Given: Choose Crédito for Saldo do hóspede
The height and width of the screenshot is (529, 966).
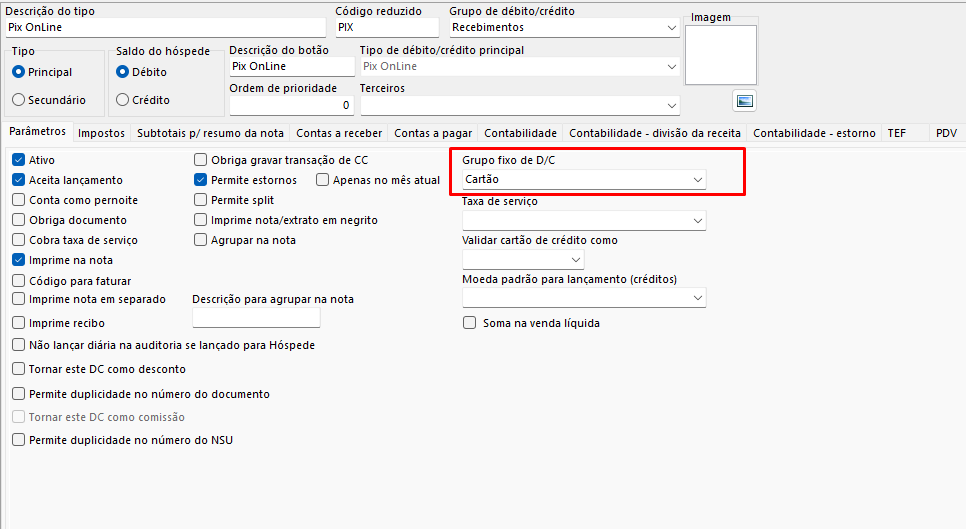Looking at the screenshot, I should [123, 100].
